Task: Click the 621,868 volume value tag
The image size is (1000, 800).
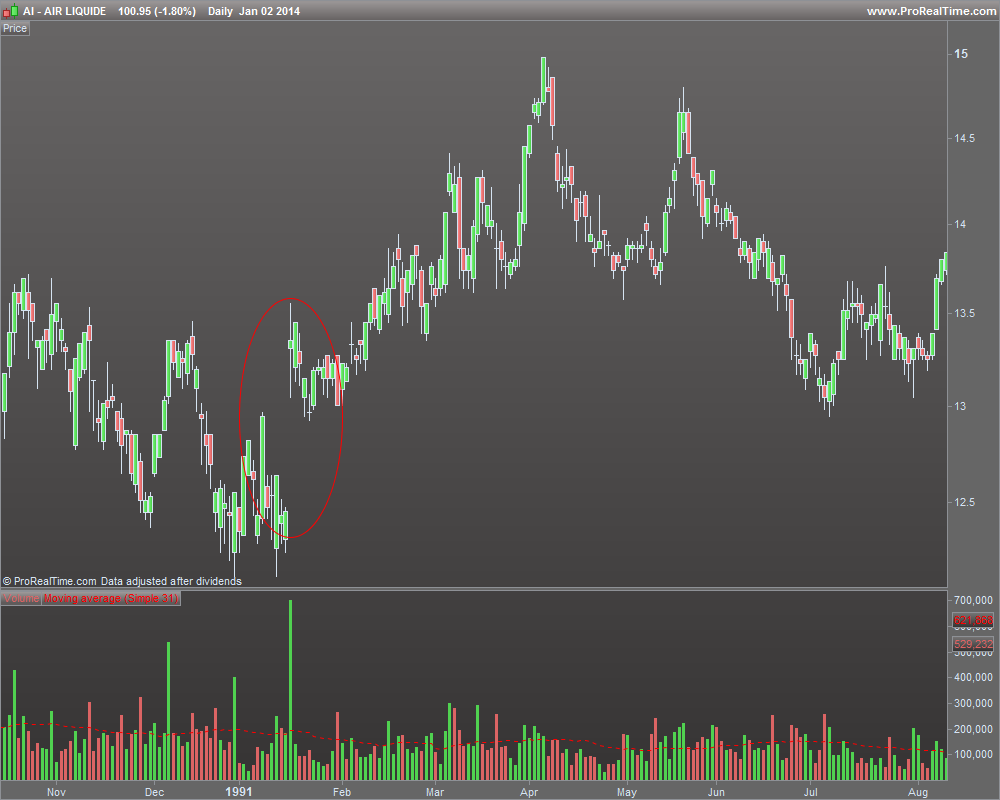Action: (973, 620)
